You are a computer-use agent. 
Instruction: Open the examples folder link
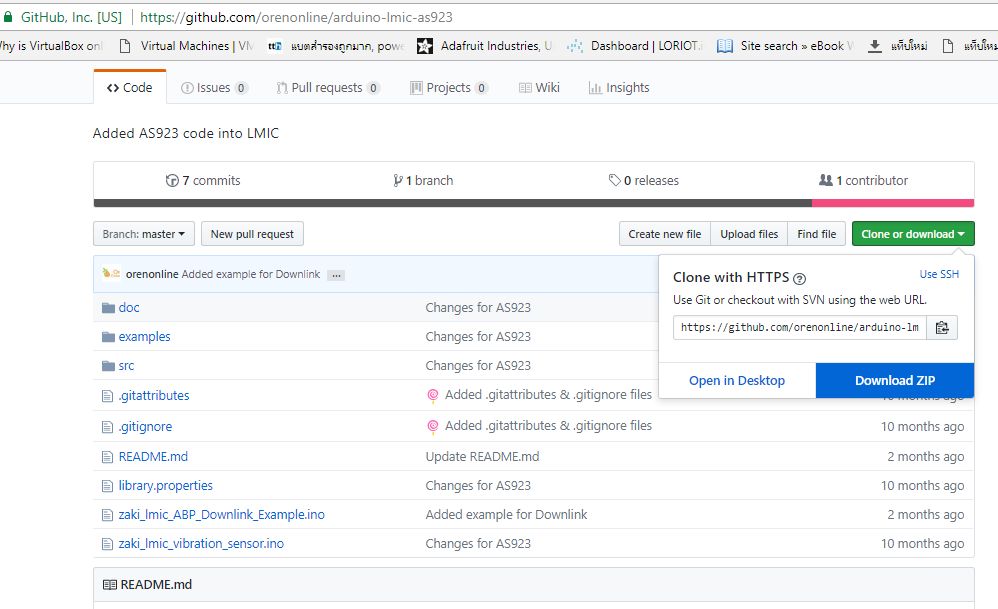coord(144,337)
